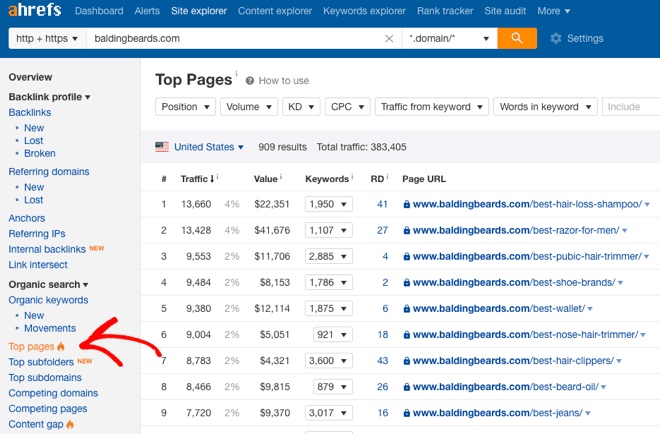
Task: Open the Alerts menu item
Action: tap(147, 11)
